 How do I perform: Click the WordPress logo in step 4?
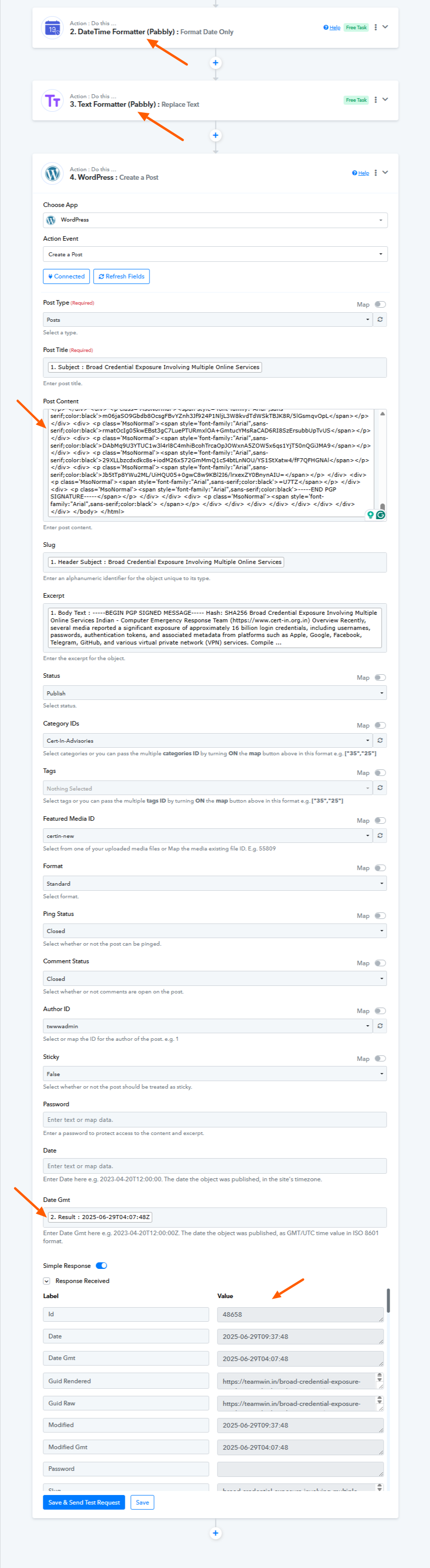52,174
